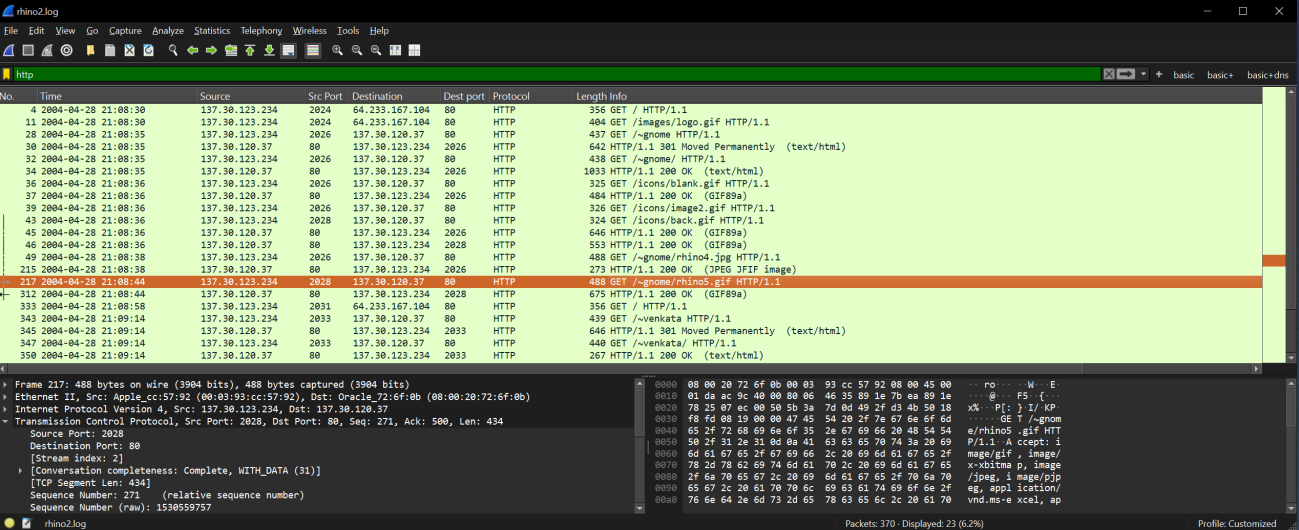Apply the 'basic+dns' filter button
Viewport: 1299px width, 530px height.
coord(1267,75)
